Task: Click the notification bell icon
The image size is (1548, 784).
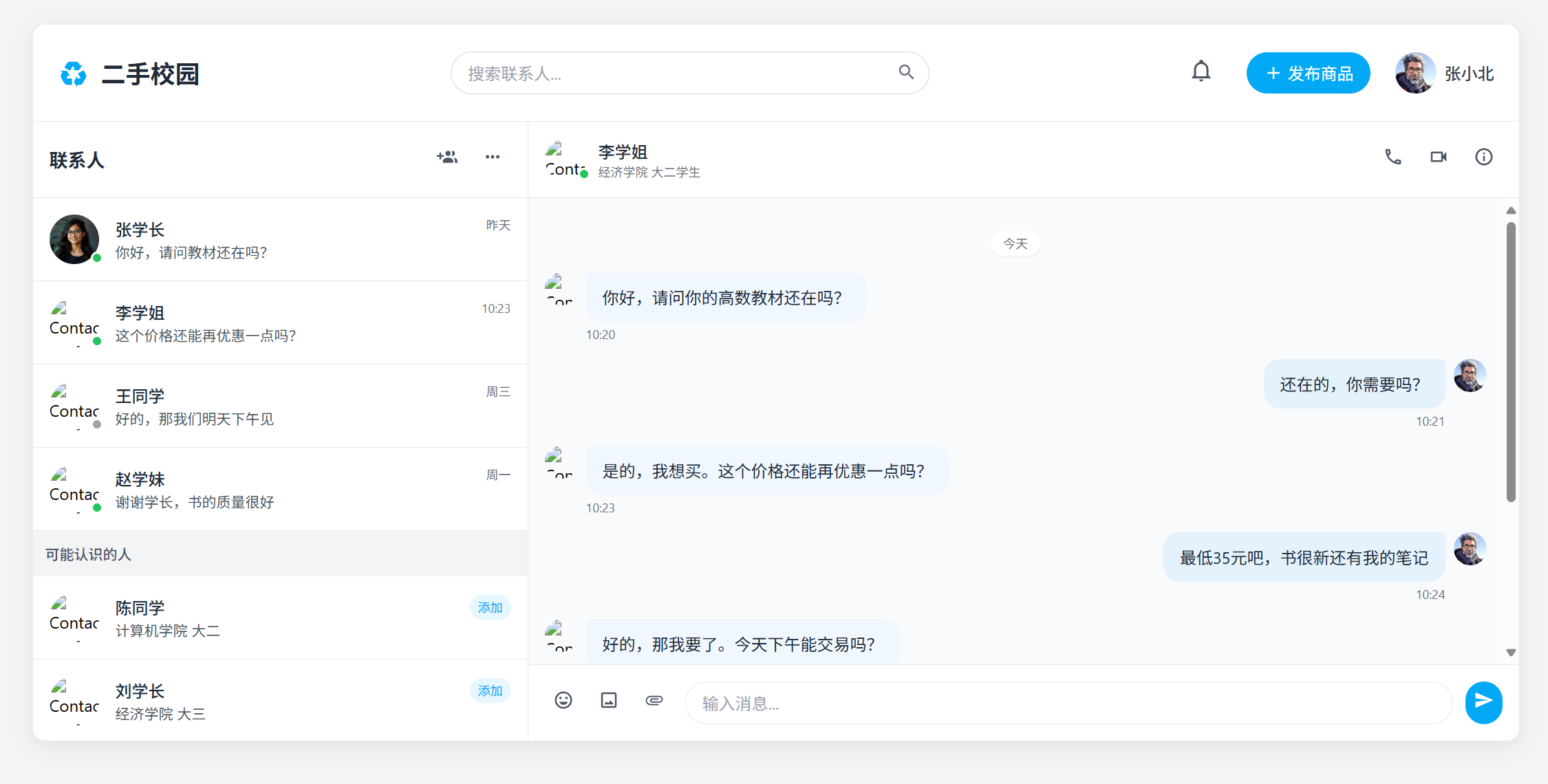Action: click(x=1201, y=72)
